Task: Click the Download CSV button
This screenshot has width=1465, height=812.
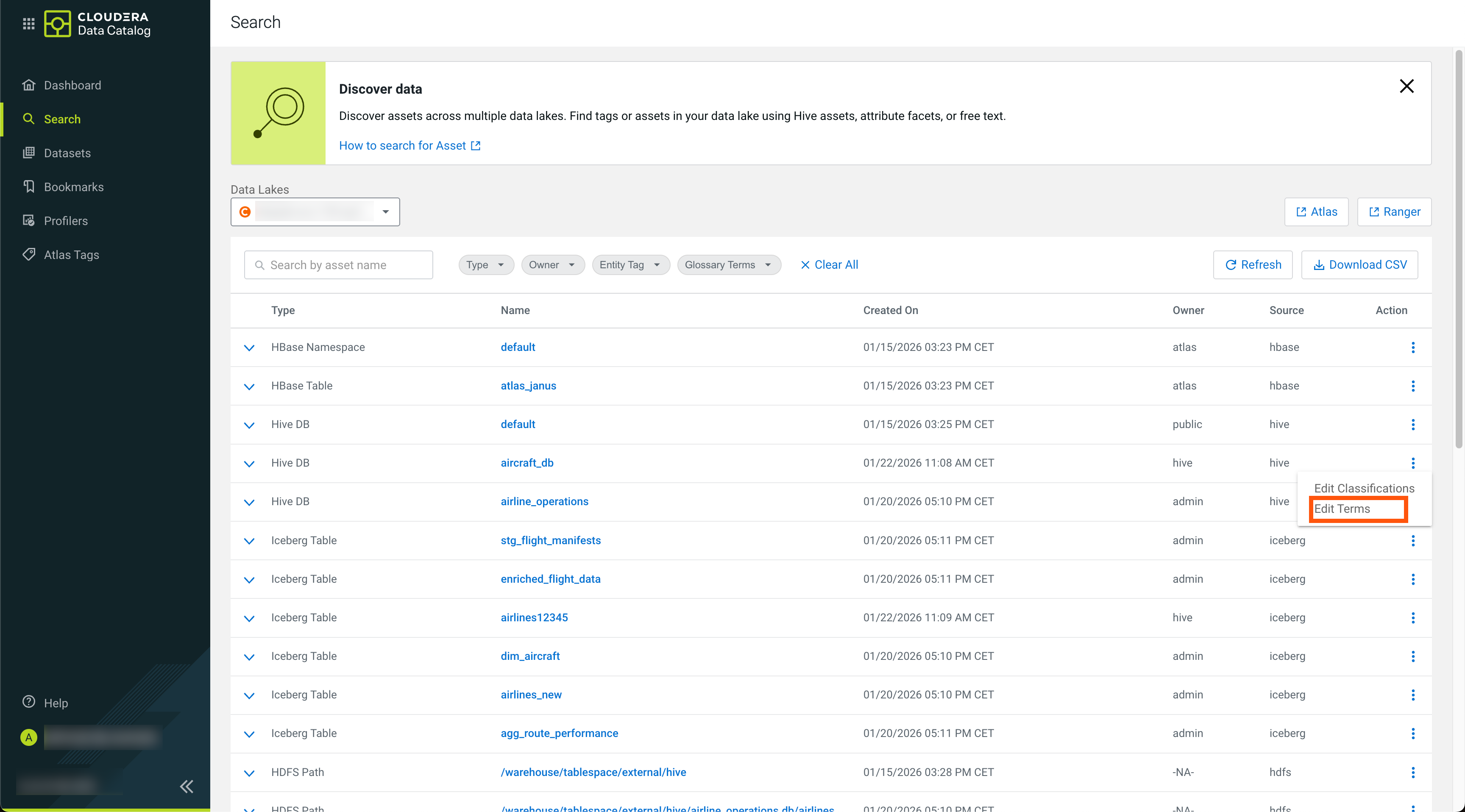Action: click(x=1359, y=265)
